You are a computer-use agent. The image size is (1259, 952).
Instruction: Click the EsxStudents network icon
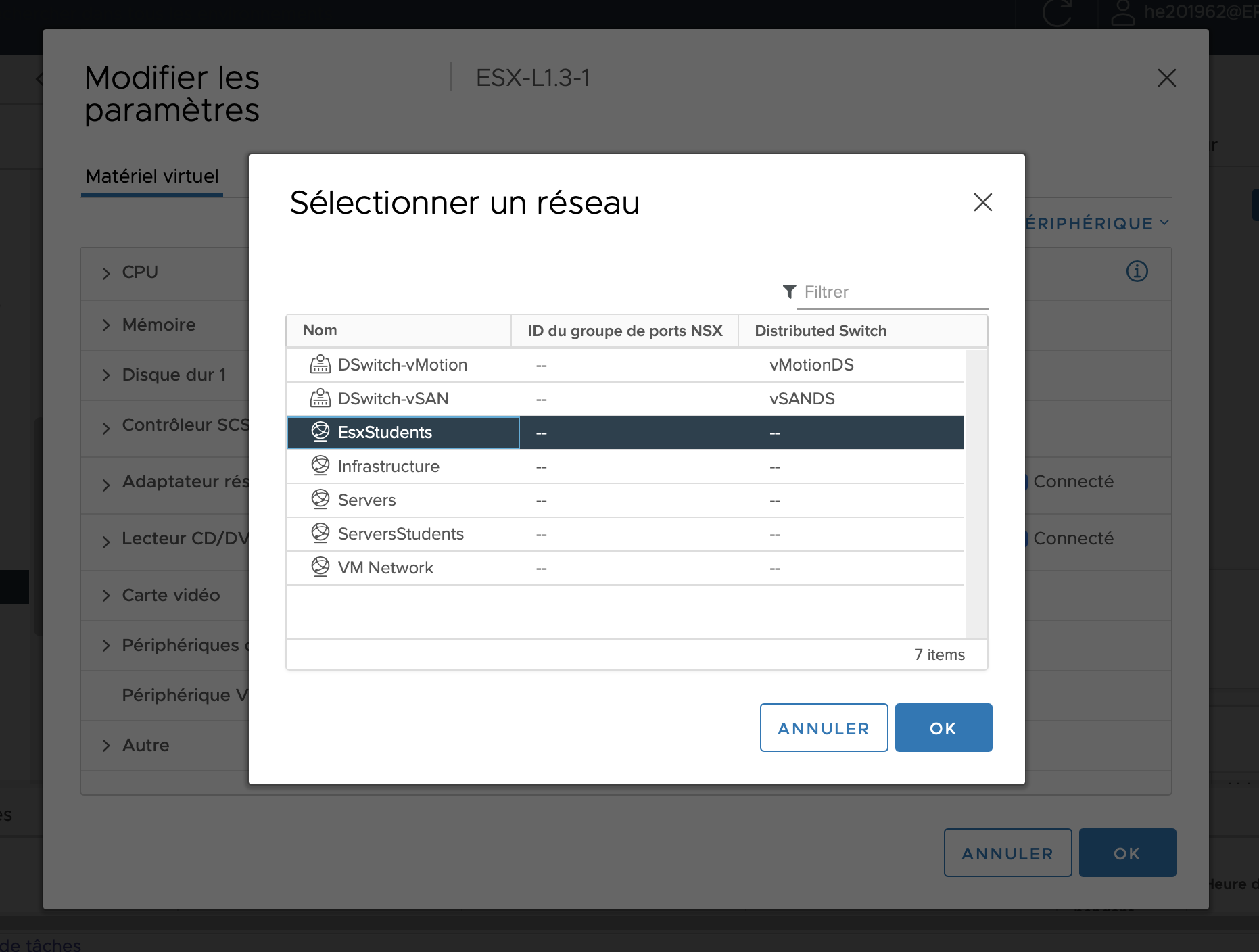320,431
